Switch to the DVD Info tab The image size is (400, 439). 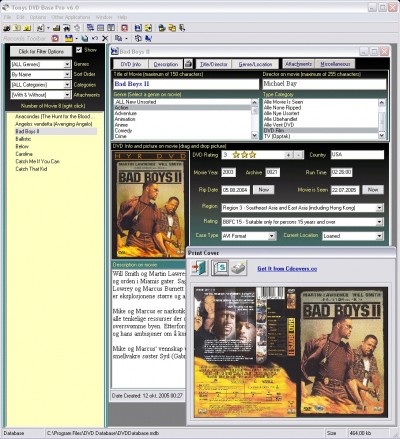[131, 64]
